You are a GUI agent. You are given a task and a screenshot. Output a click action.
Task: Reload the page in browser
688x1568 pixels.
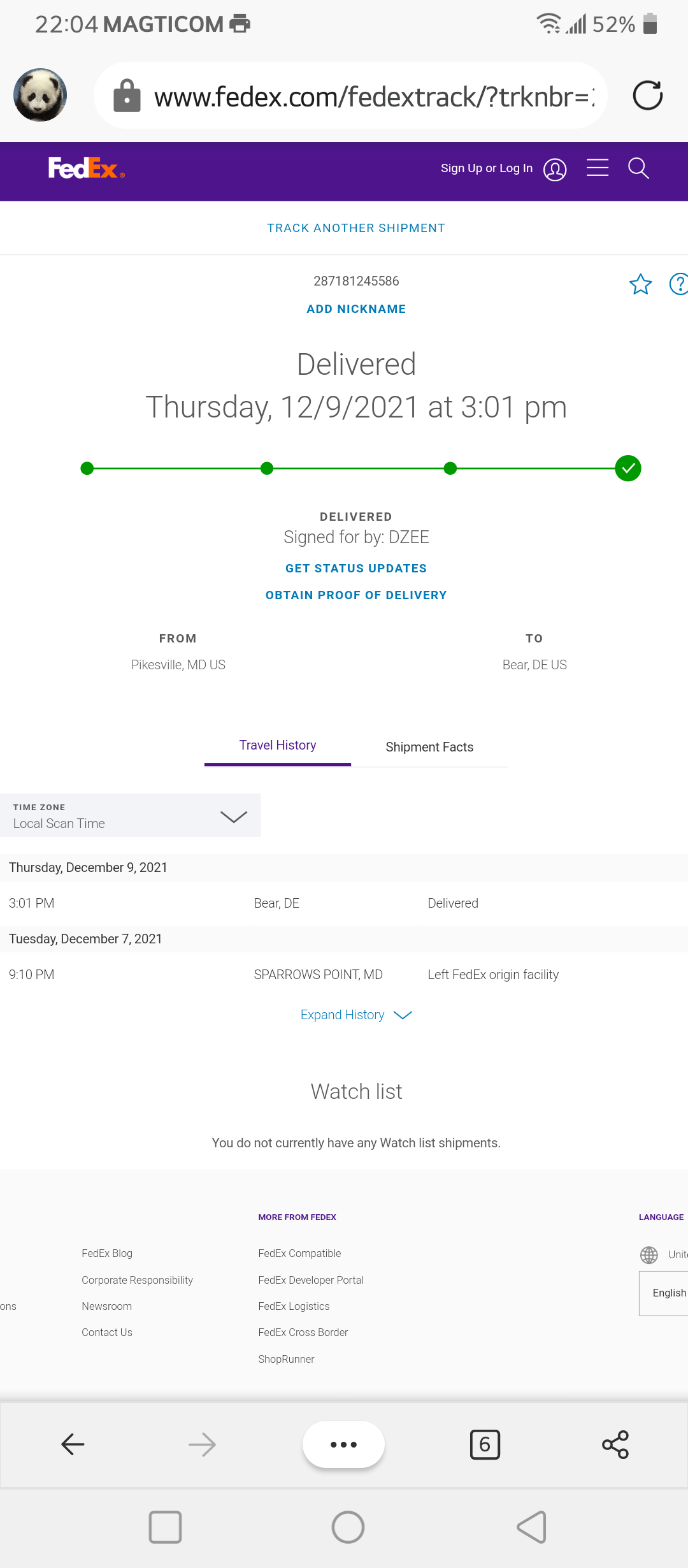click(647, 96)
